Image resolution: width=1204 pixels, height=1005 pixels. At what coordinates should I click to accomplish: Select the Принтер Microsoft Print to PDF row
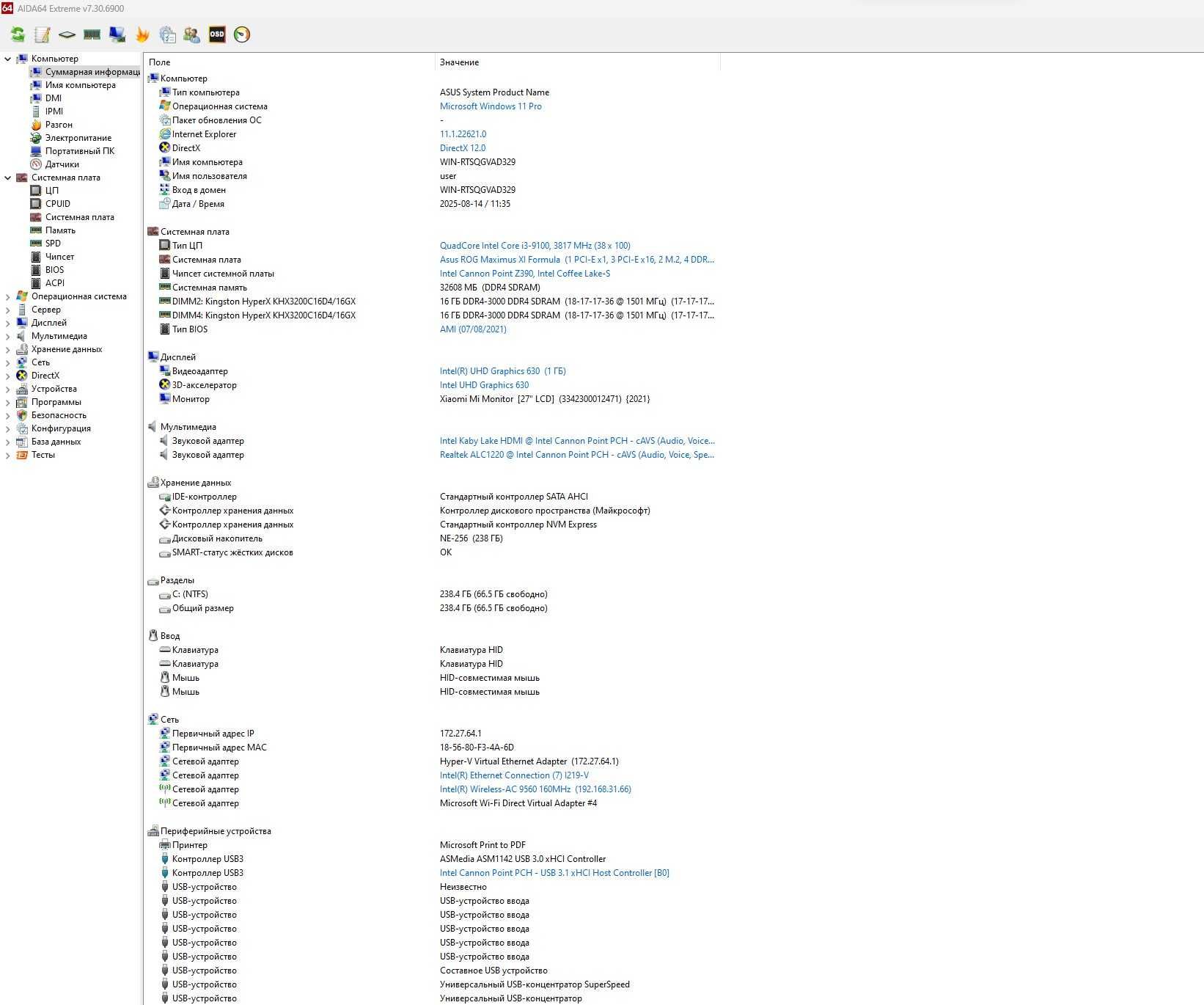pos(433,845)
